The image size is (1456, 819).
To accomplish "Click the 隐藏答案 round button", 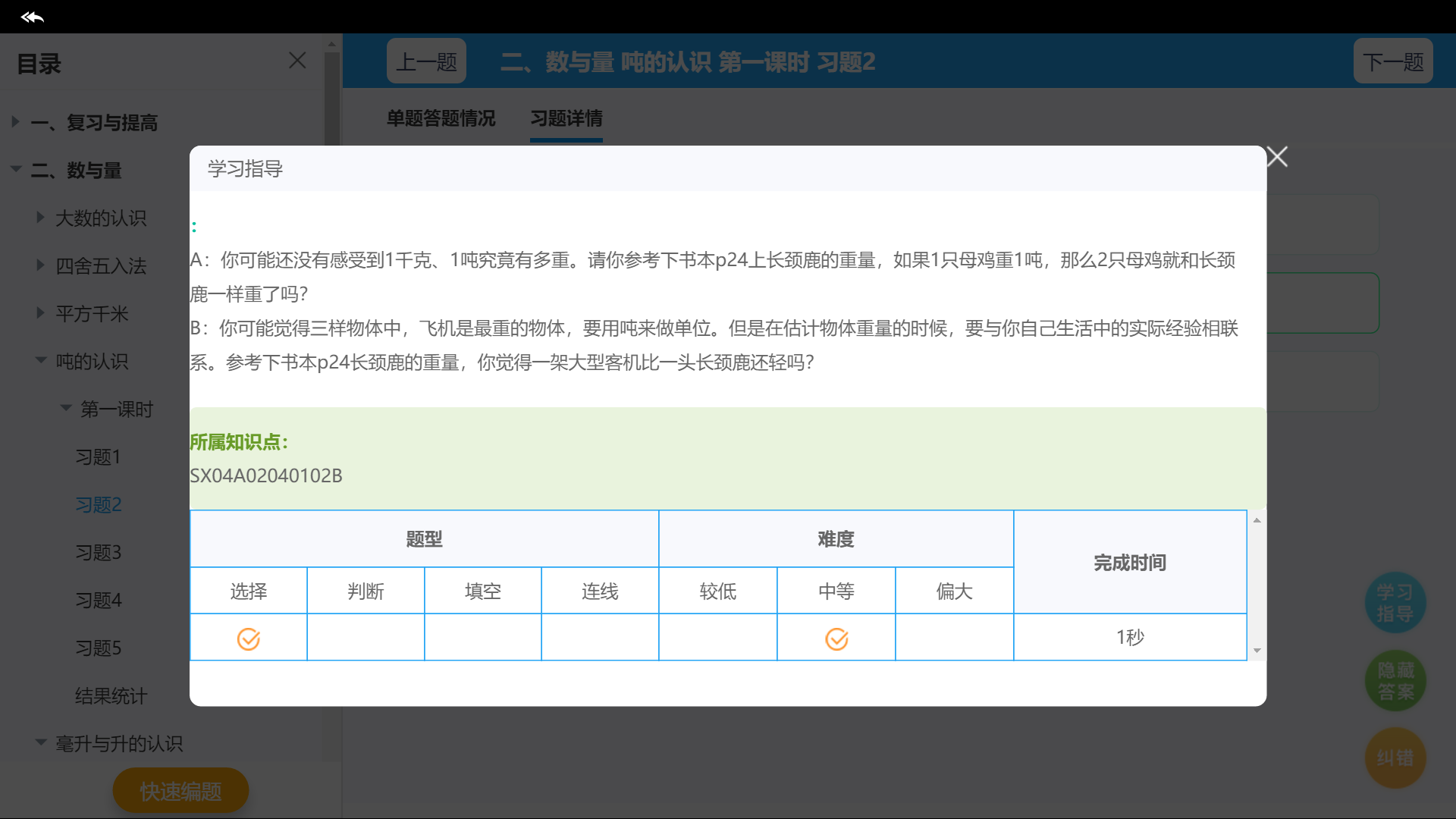I will tap(1395, 681).
